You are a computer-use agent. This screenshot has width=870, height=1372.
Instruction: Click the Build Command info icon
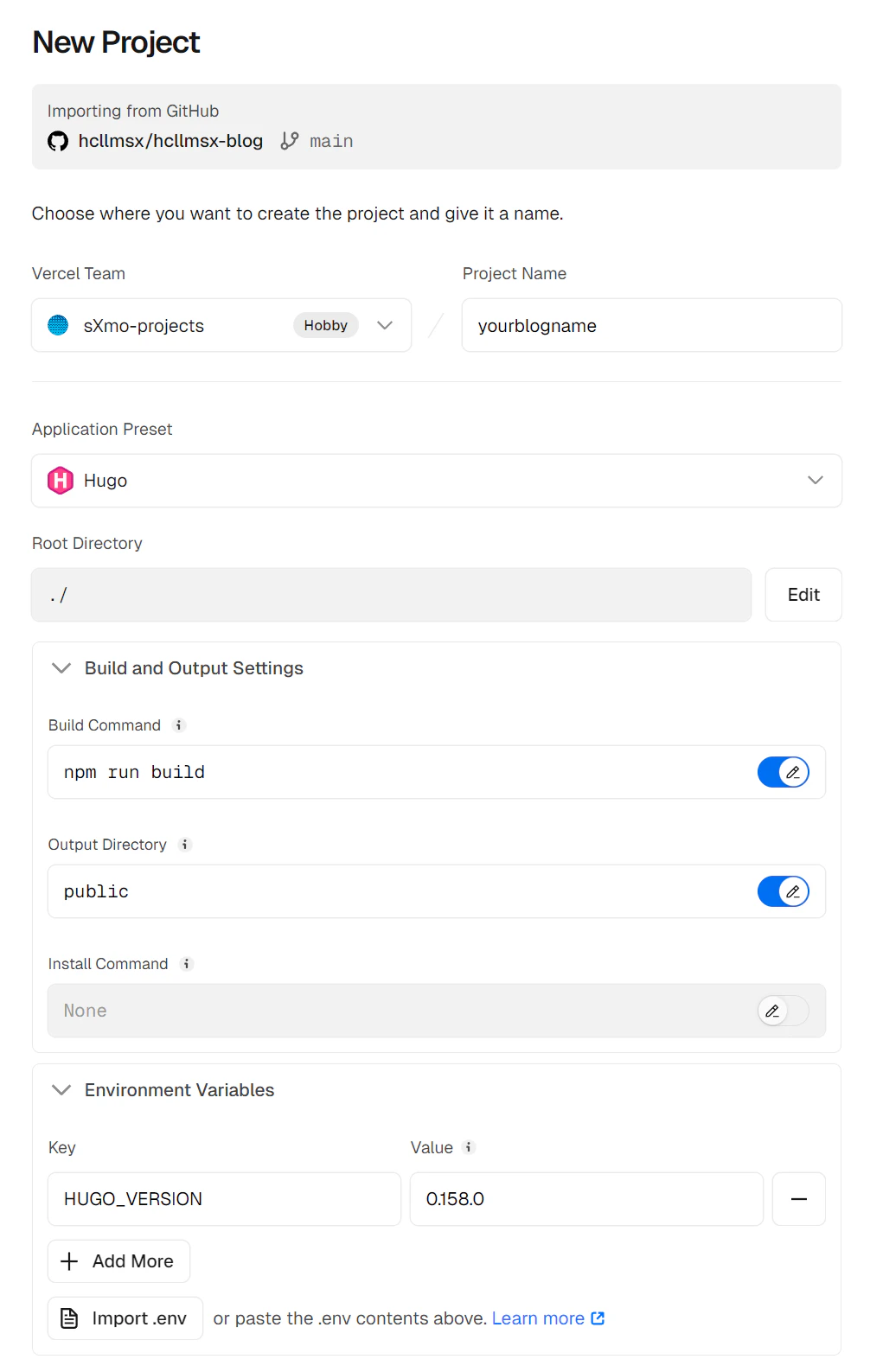tap(179, 725)
